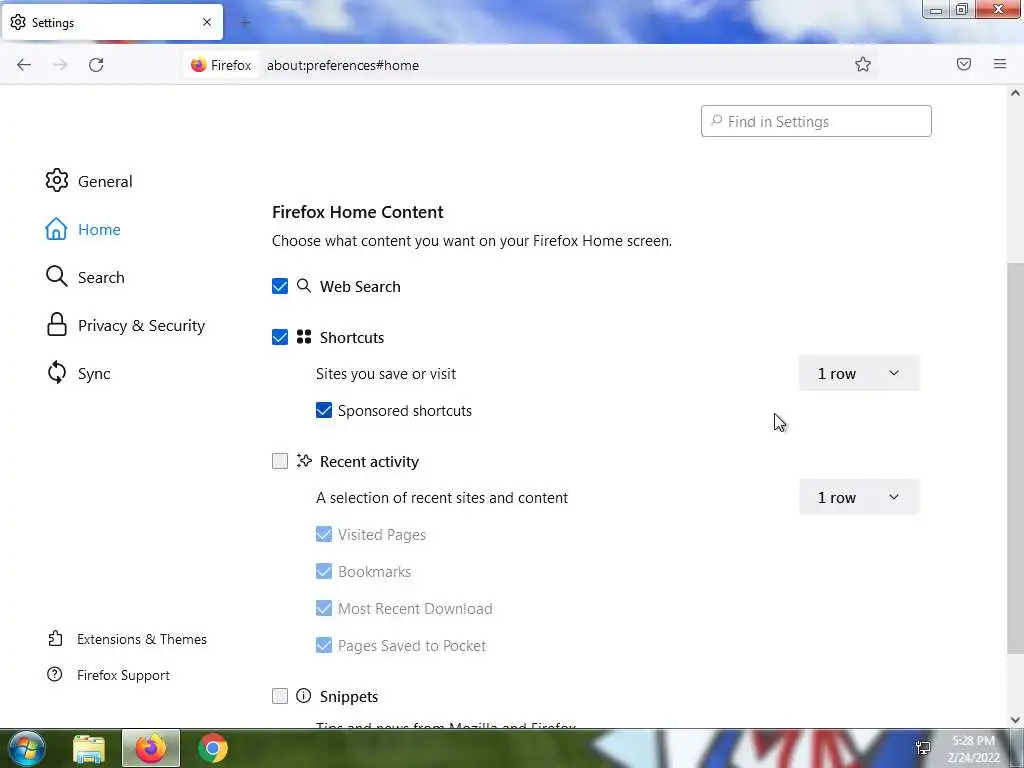Image resolution: width=1024 pixels, height=768 pixels.
Task: Uncheck the Shortcuts checkbox
Action: [x=280, y=337]
